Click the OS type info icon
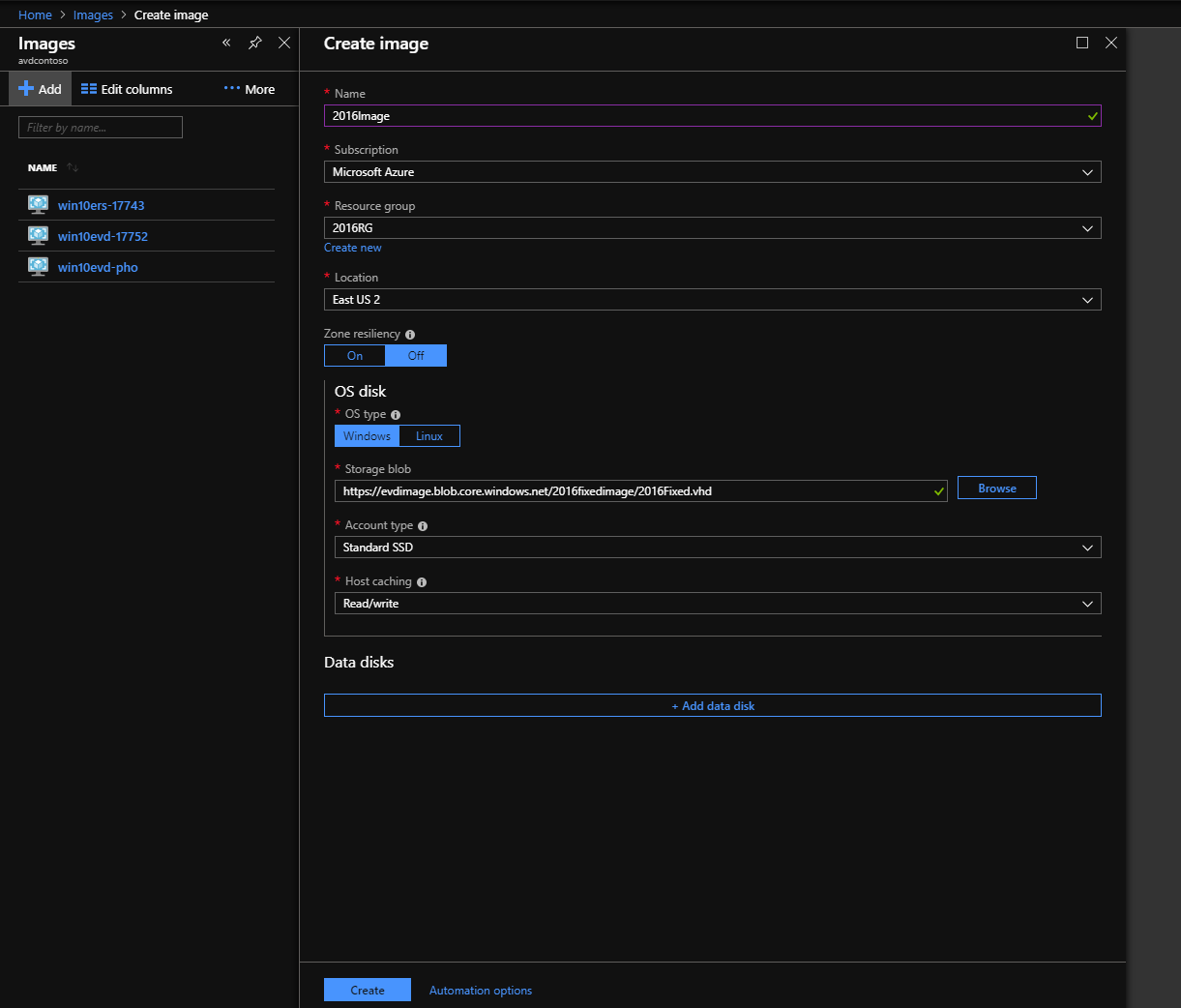This screenshot has width=1181, height=1008. (397, 414)
